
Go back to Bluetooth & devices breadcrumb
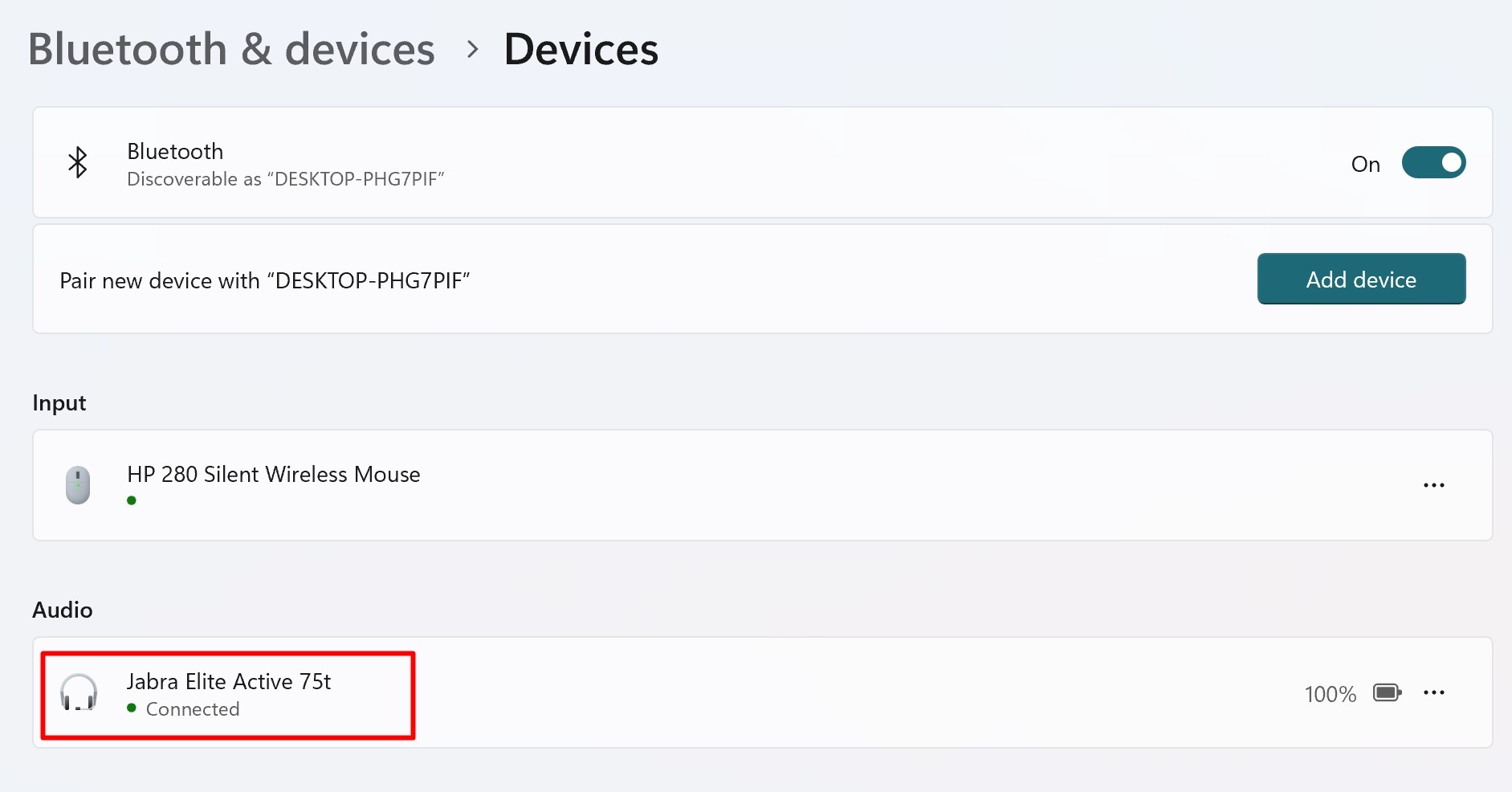coord(231,49)
